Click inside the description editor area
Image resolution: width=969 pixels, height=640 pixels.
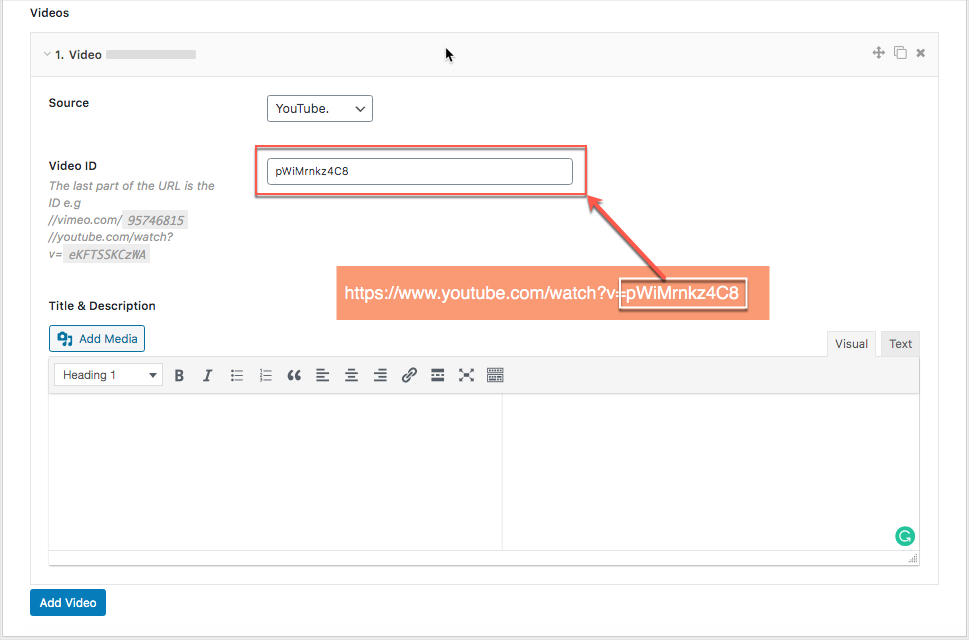tap(484, 472)
